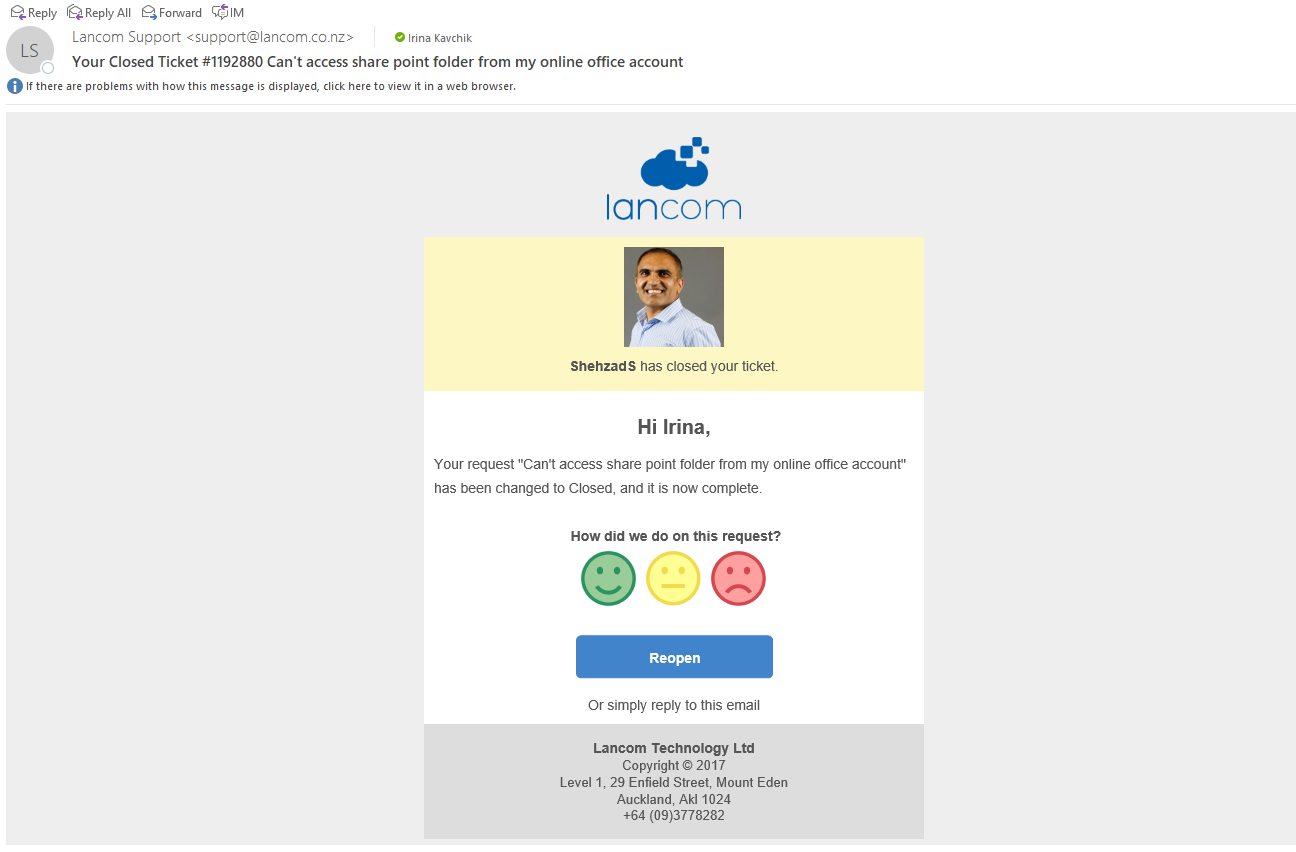The width and height of the screenshot is (1296, 852).
Task: Start an IM with the sender
Action: (228, 13)
